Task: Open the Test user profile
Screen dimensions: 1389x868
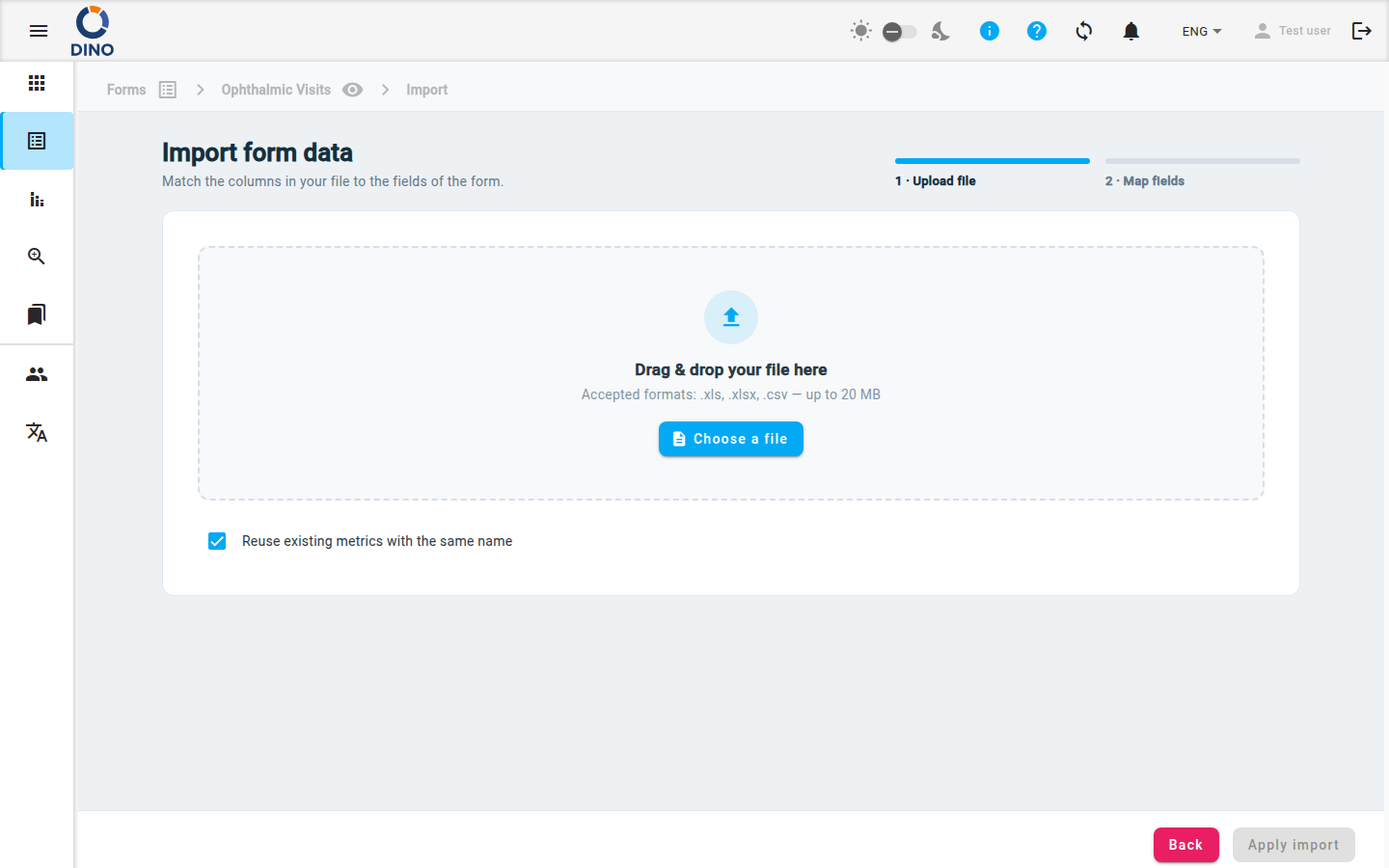Action: click(x=1292, y=31)
